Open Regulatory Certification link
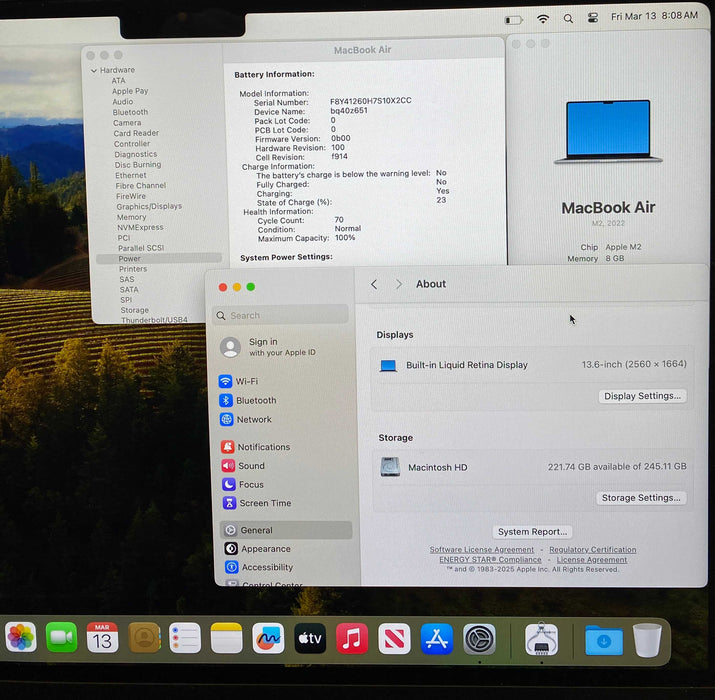This screenshot has width=715, height=700. (x=592, y=550)
